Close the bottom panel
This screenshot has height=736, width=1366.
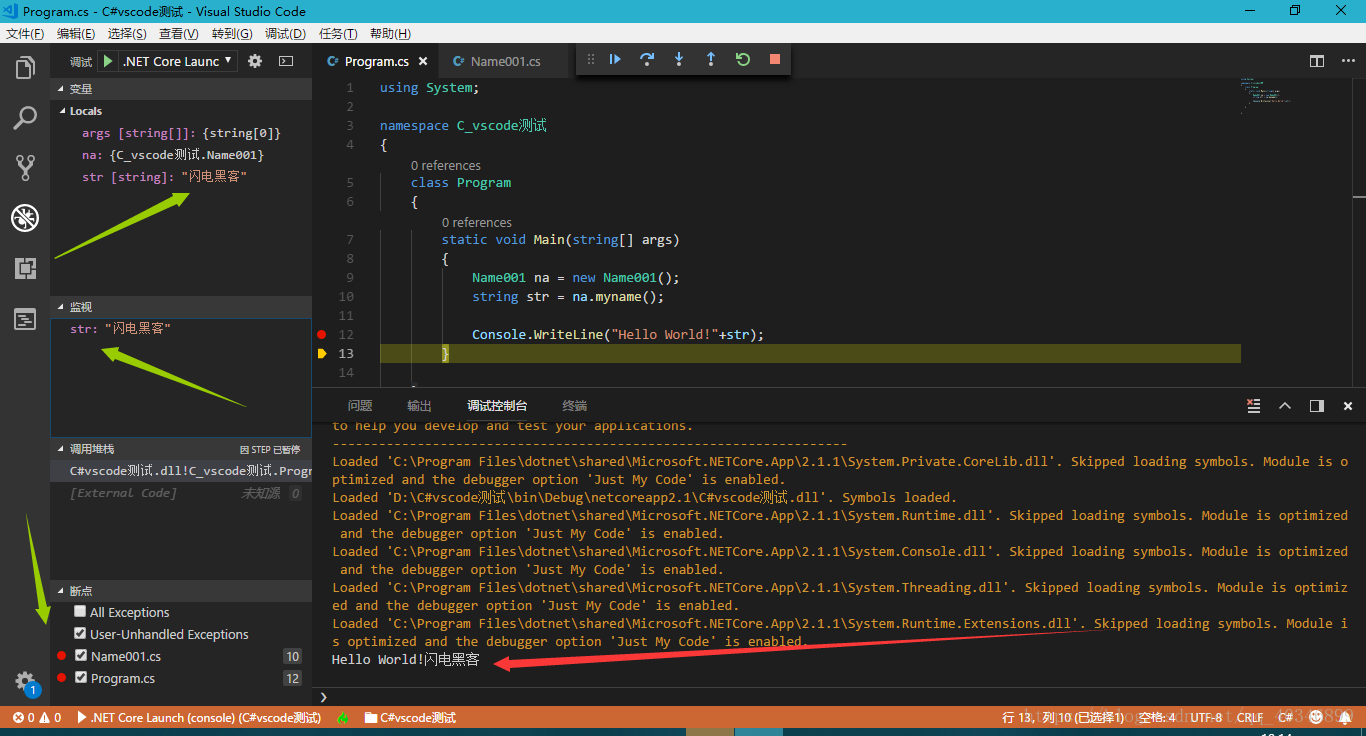coord(1348,406)
